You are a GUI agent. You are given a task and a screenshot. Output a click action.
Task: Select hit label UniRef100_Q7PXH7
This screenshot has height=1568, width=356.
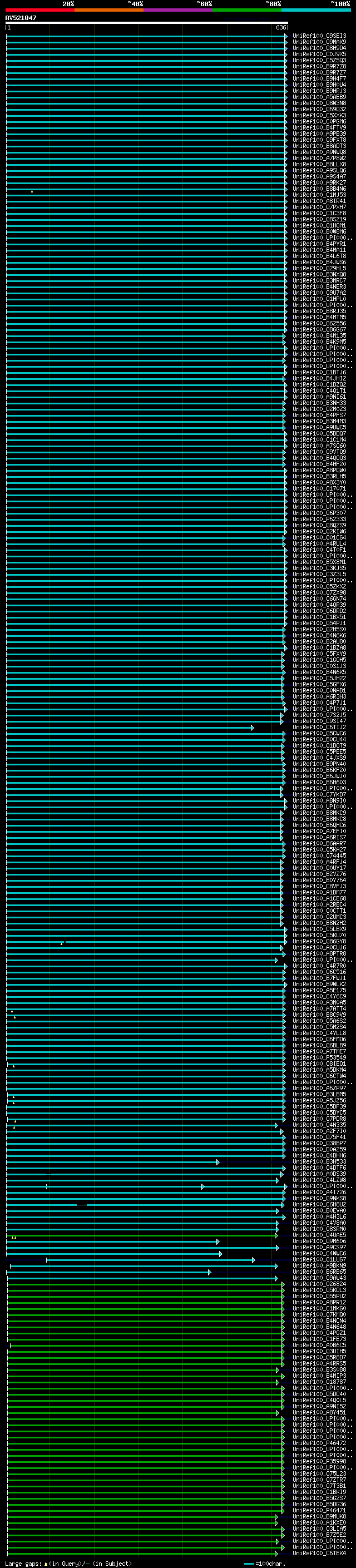click(319, 207)
